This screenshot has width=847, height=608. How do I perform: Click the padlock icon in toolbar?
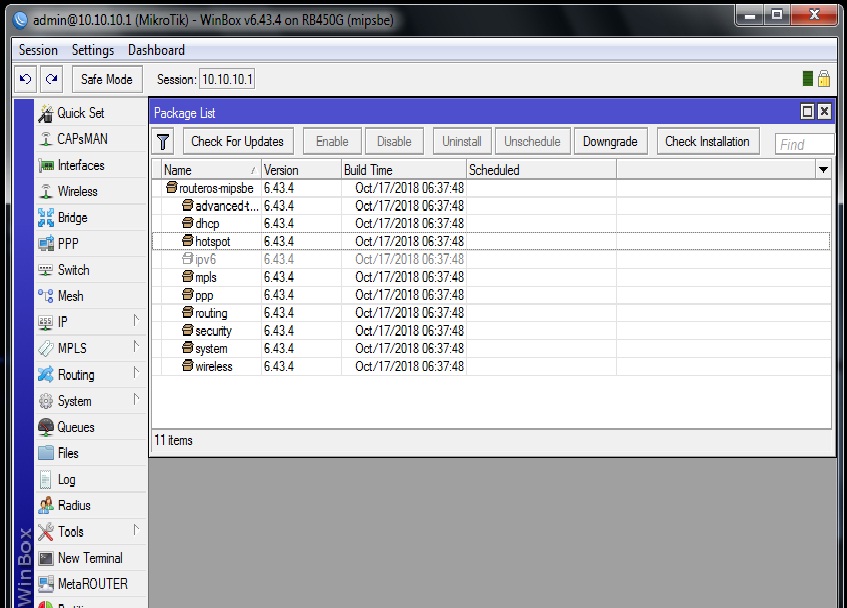coord(824,79)
